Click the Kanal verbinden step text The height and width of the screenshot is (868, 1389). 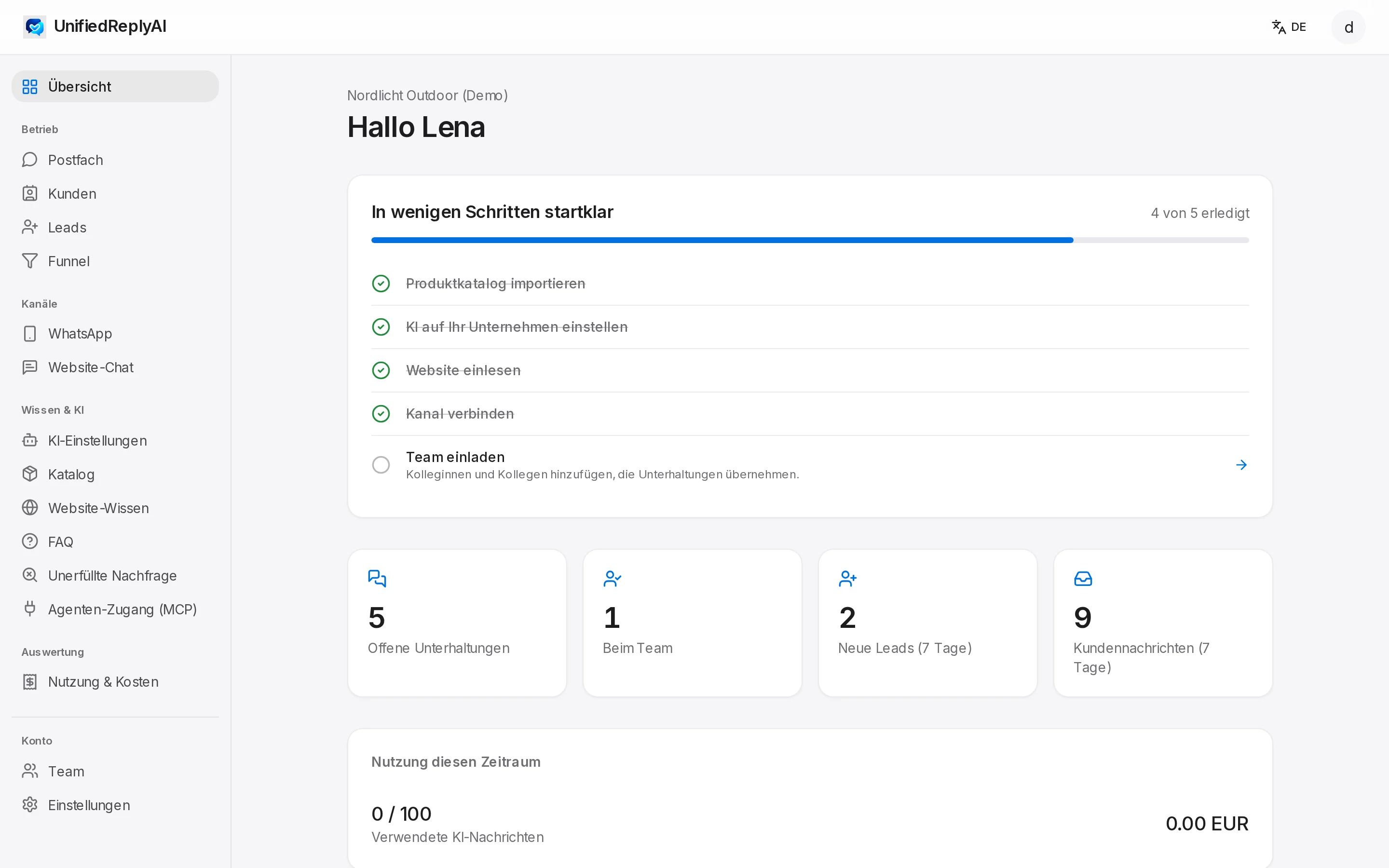[x=460, y=414]
